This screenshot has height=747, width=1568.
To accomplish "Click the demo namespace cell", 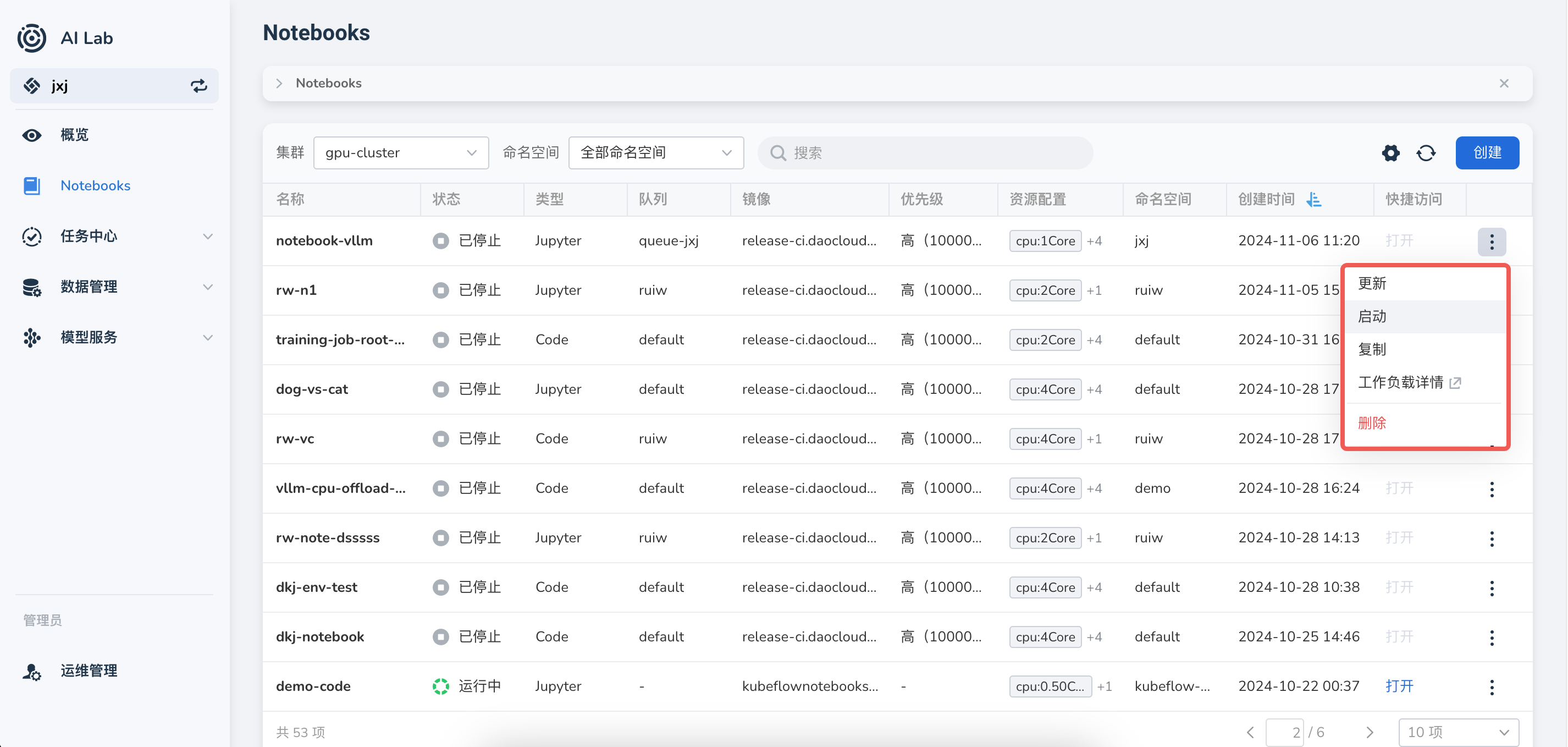I will (x=1152, y=488).
